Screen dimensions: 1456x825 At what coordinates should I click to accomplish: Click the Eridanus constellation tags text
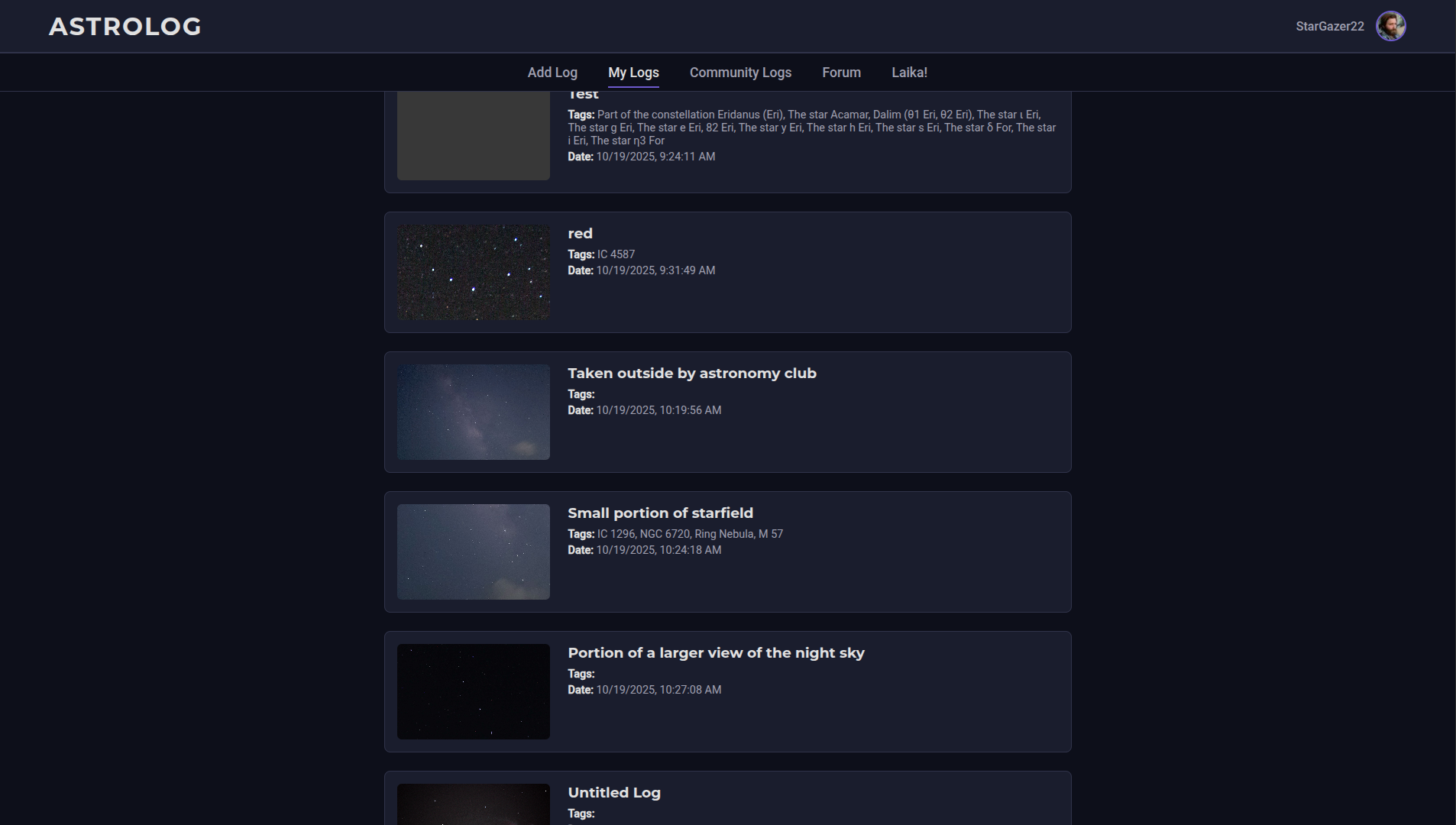[812, 128]
